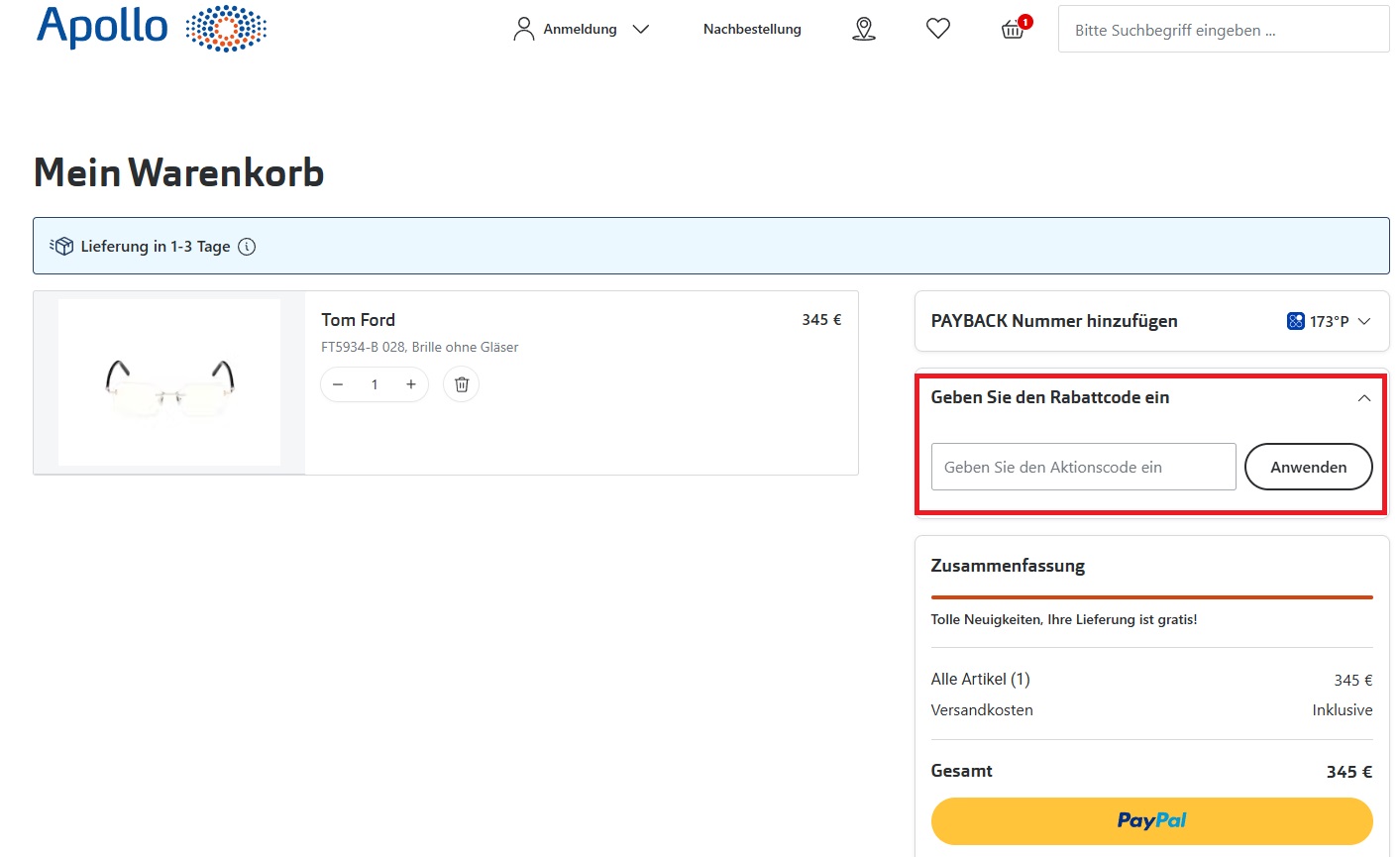The width and height of the screenshot is (1400, 857).
Task: Expand the PAYBACK Nummer hinzufügen section chevron
Action: tap(1364, 321)
